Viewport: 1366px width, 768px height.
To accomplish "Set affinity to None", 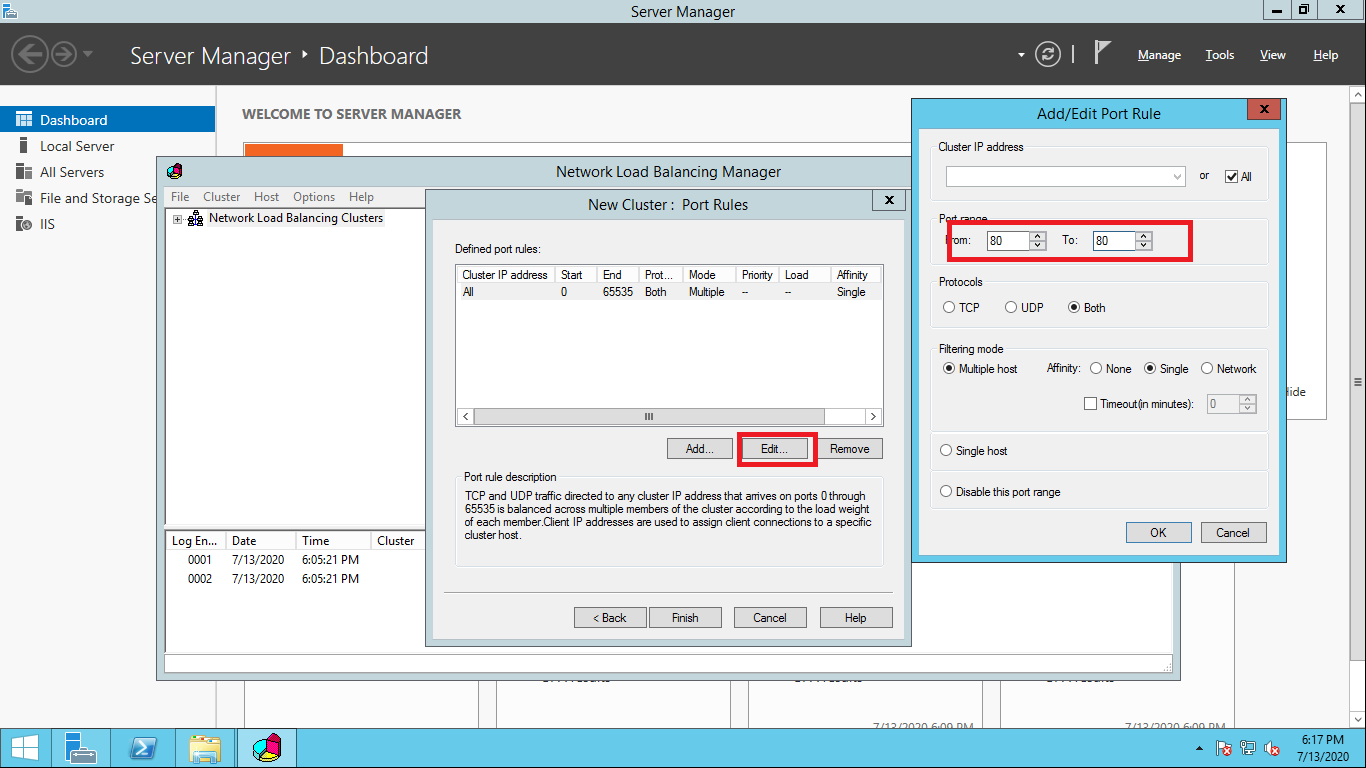I will tap(1098, 369).
